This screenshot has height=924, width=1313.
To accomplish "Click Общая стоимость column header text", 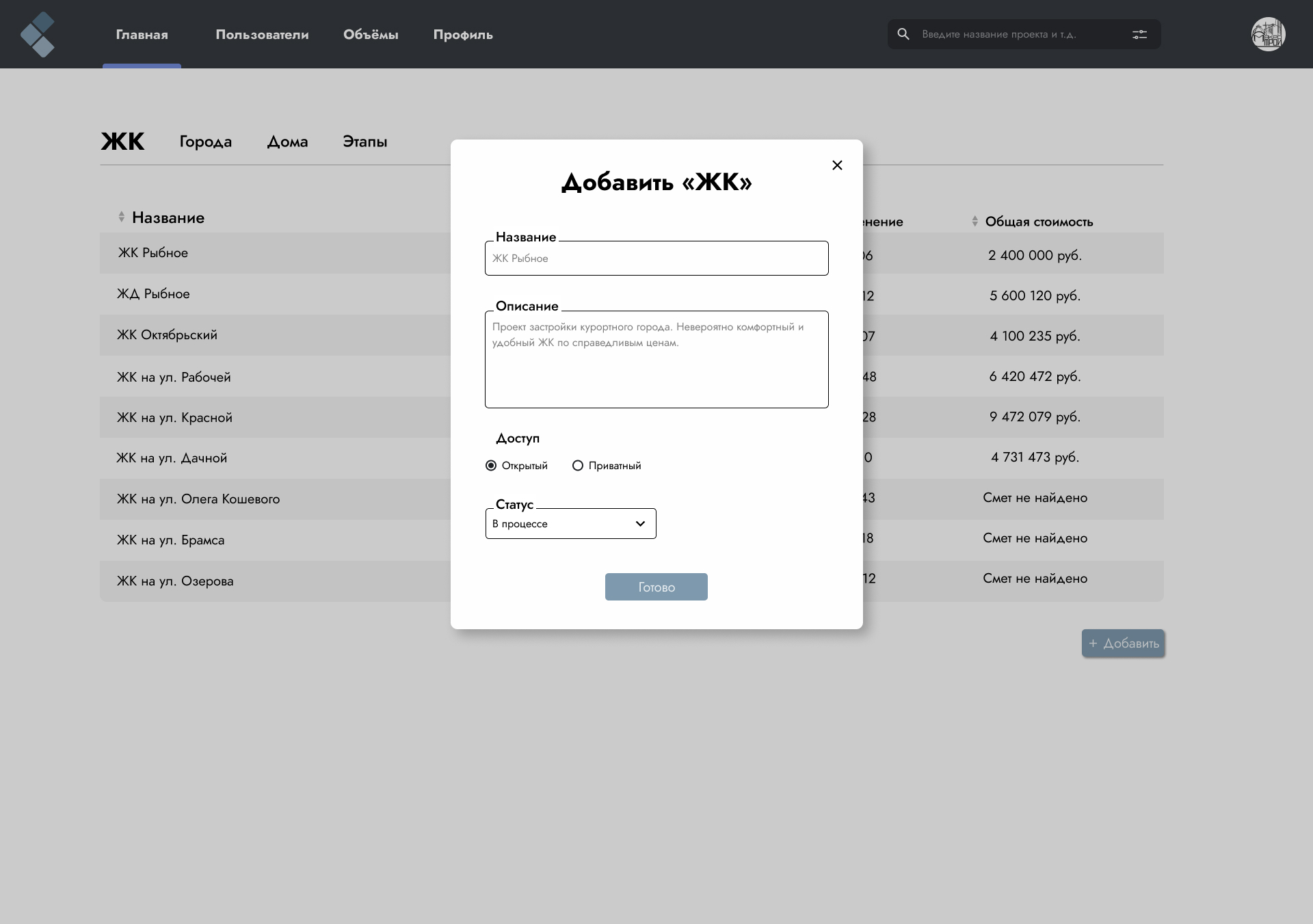I will pyautogui.click(x=1039, y=222).
